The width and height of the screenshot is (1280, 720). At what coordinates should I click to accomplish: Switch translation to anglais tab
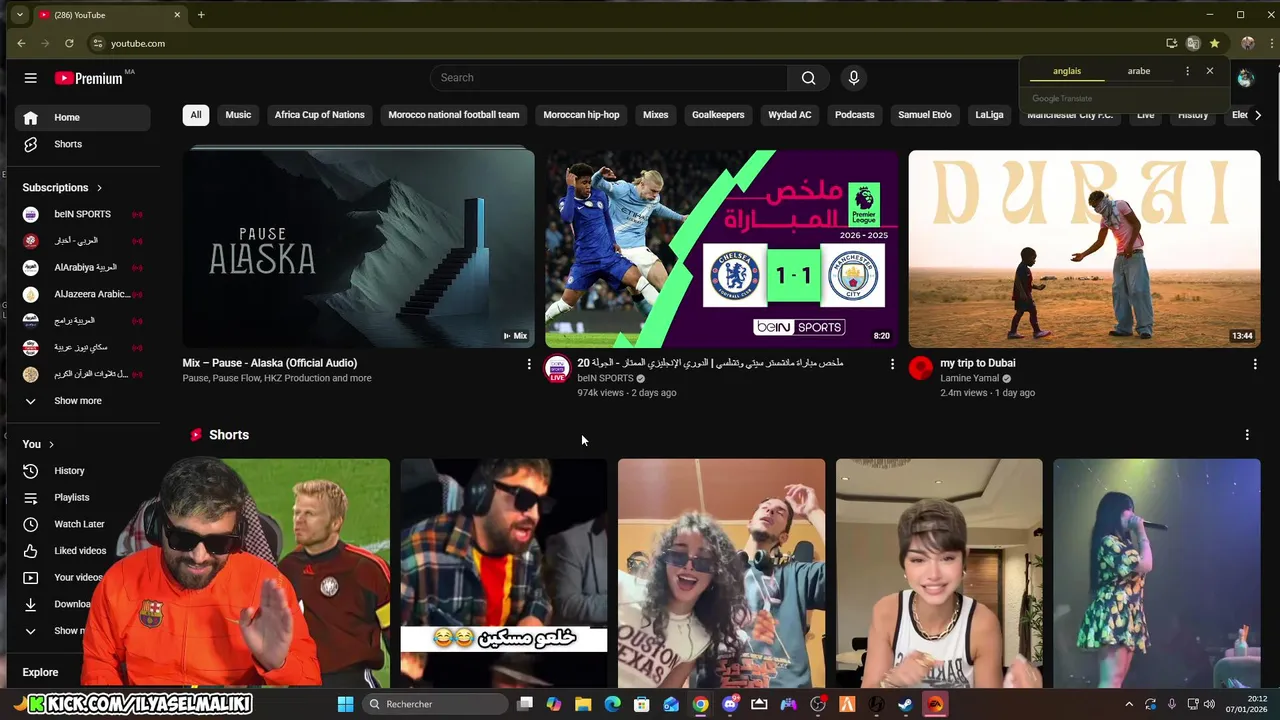1067,71
